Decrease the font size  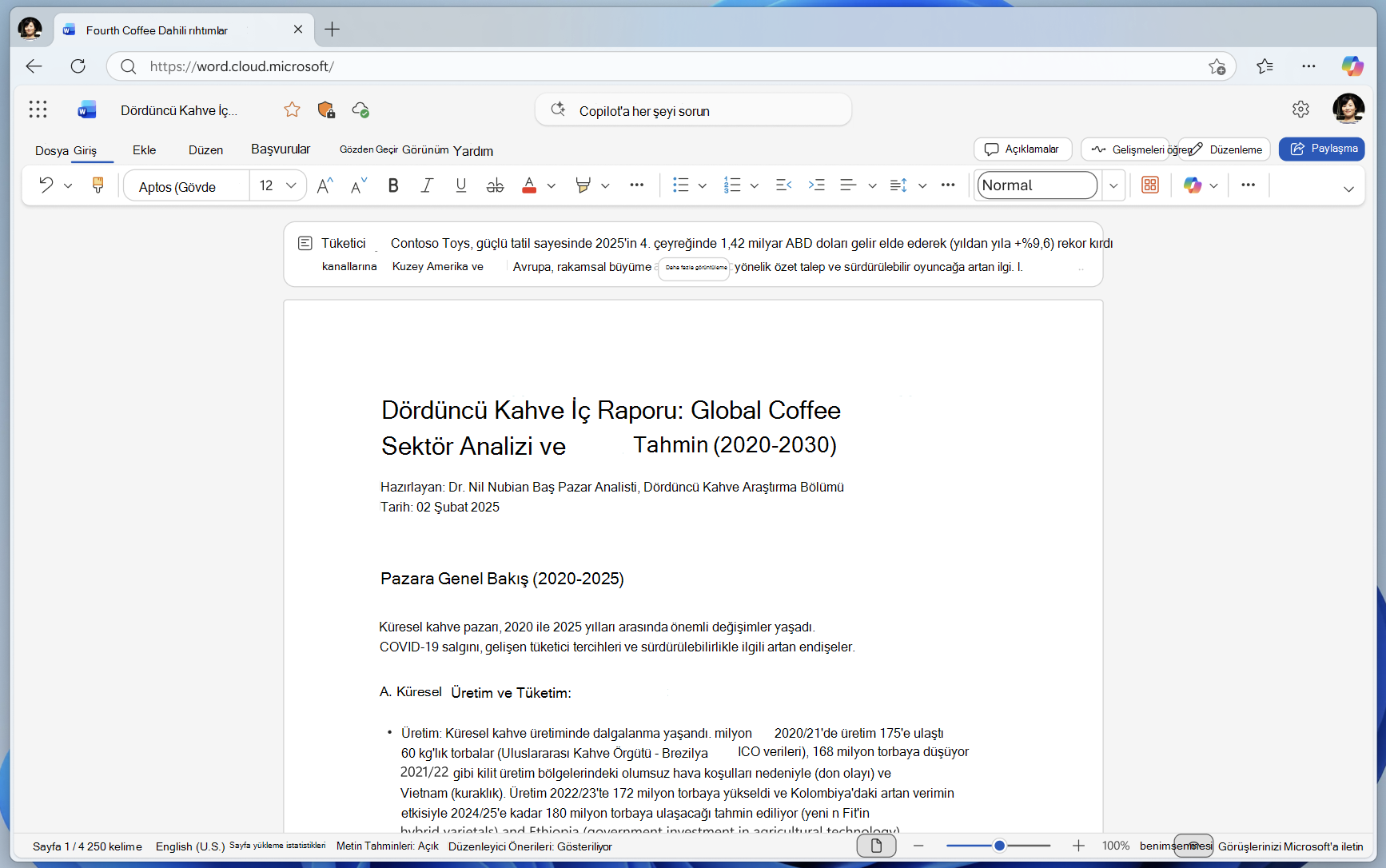[x=359, y=185]
